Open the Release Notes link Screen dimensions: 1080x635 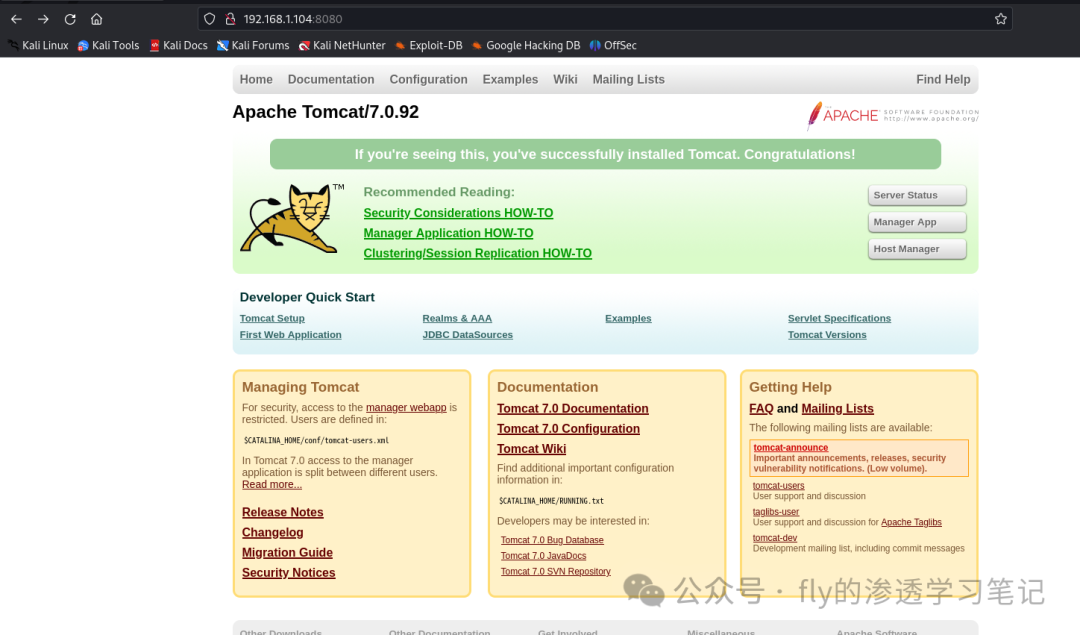tap(282, 512)
